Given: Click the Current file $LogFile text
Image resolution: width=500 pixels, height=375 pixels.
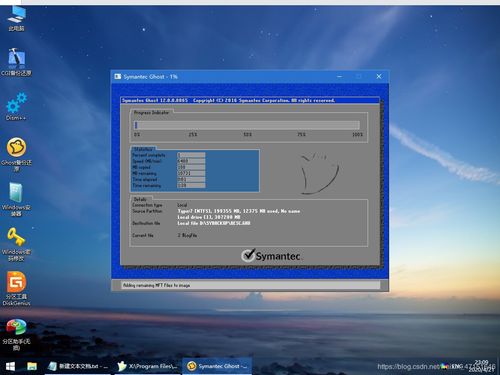Looking at the screenshot, I should pos(187,235).
